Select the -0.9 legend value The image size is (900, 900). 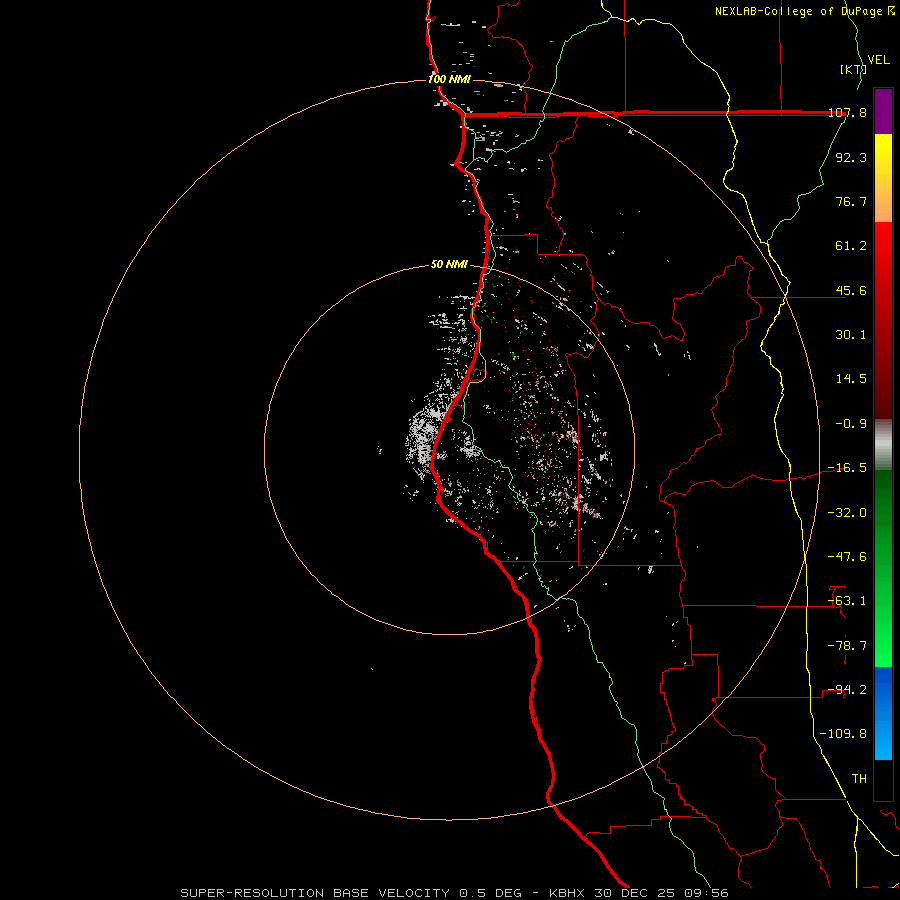pyautogui.click(x=851, y=424)
